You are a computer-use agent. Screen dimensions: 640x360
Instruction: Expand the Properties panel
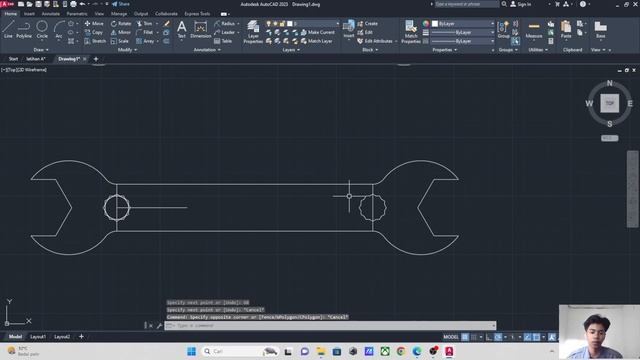click(x=444, y=50)
